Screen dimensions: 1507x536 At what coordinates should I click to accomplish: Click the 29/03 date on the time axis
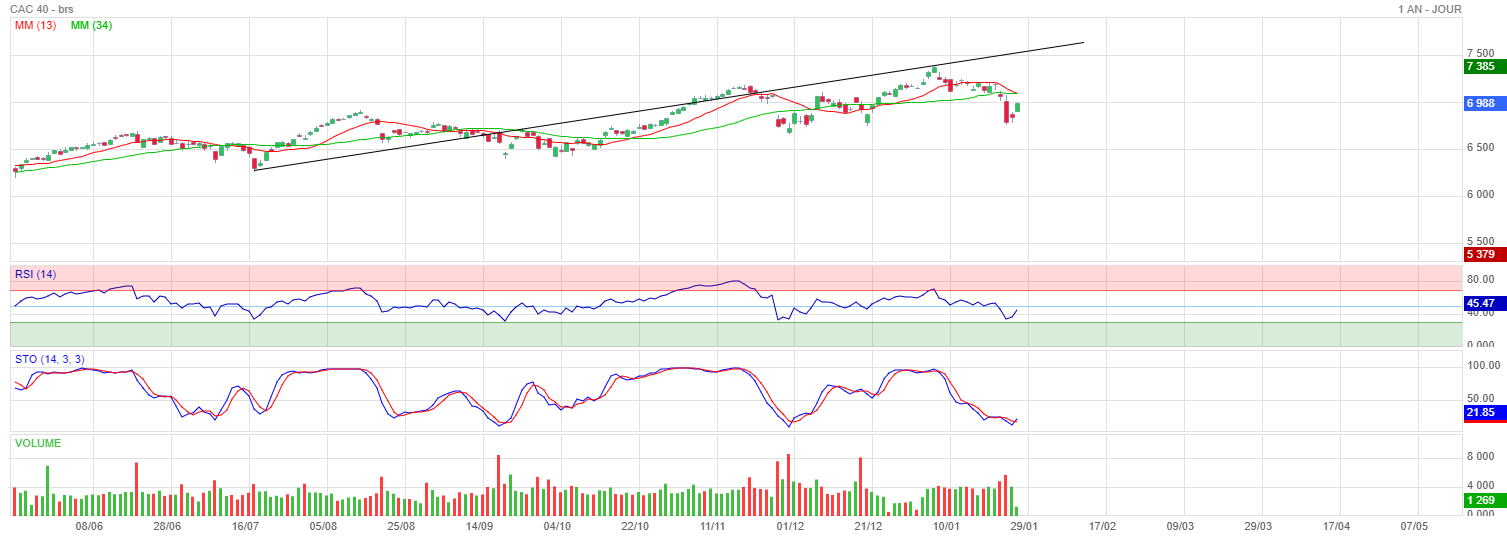1258,526
